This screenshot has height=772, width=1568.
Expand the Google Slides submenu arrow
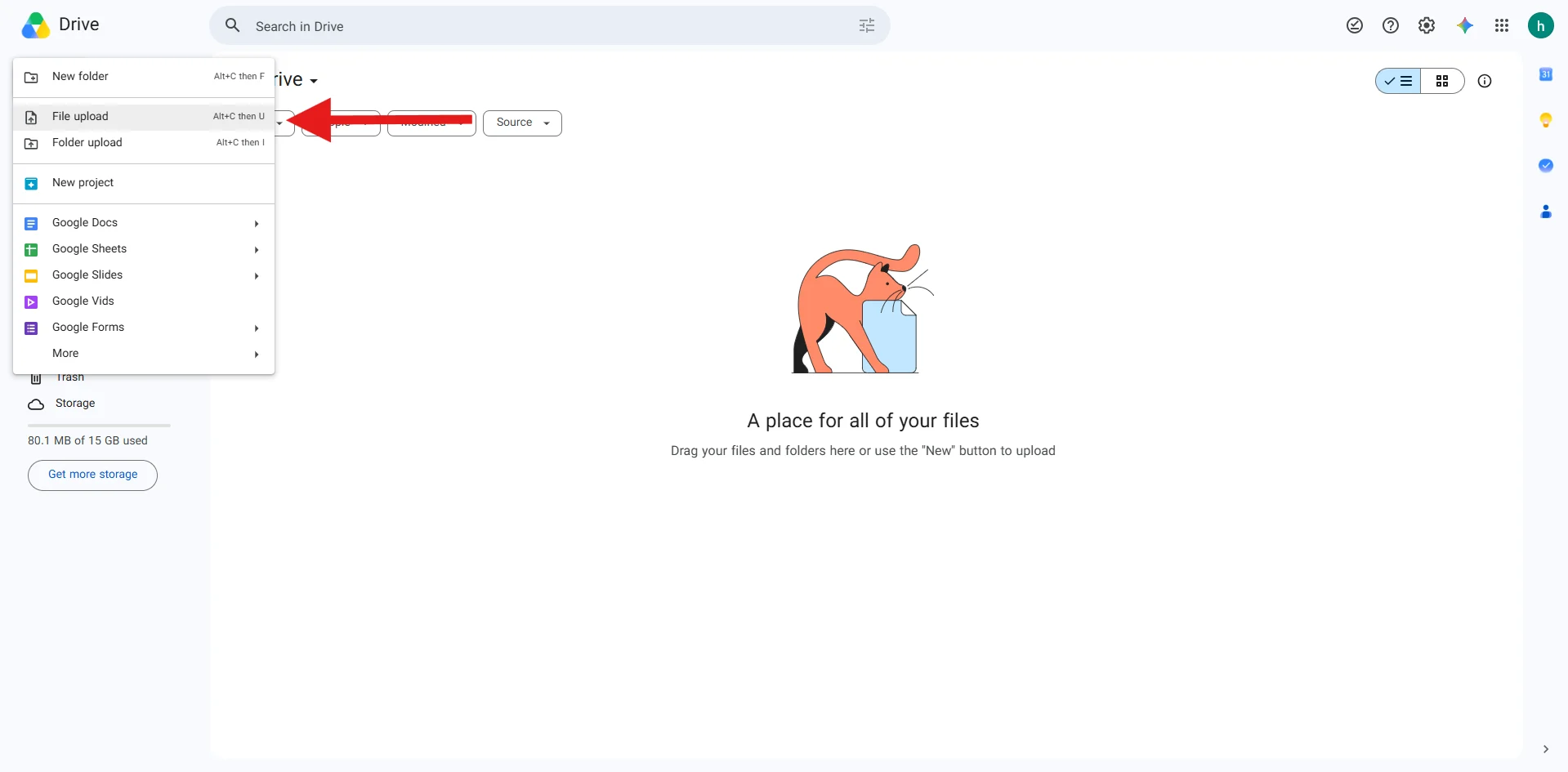[257, 276]
